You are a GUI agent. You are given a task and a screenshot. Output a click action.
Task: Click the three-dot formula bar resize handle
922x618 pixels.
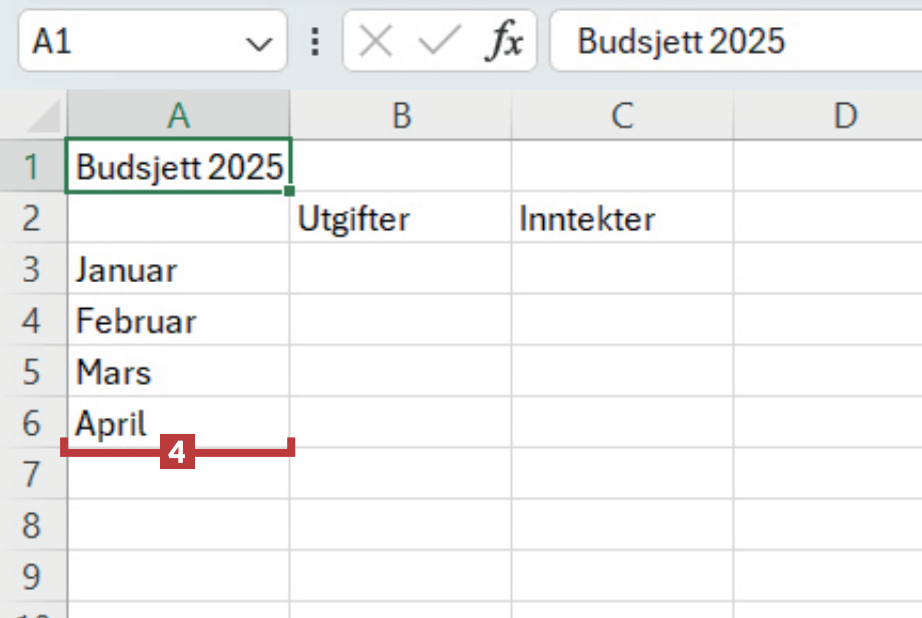point(316,42)
